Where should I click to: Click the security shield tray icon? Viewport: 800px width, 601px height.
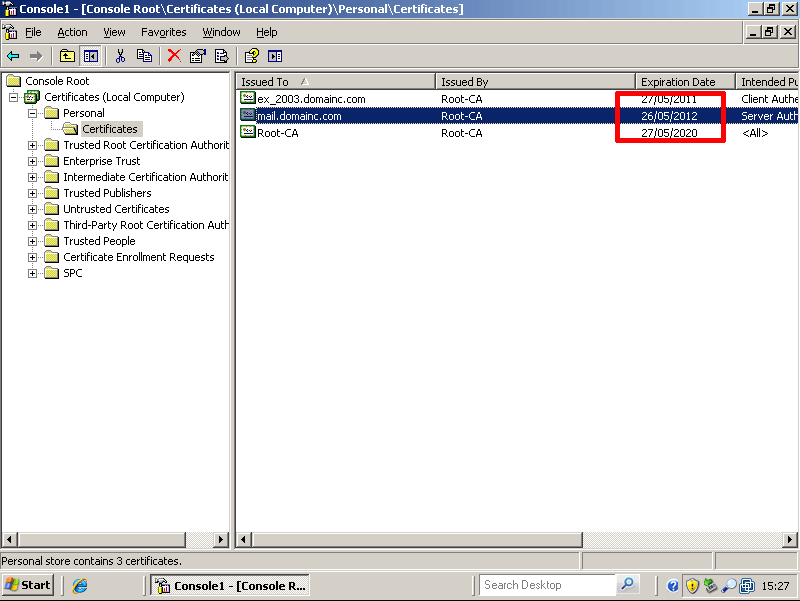(692, 586)
